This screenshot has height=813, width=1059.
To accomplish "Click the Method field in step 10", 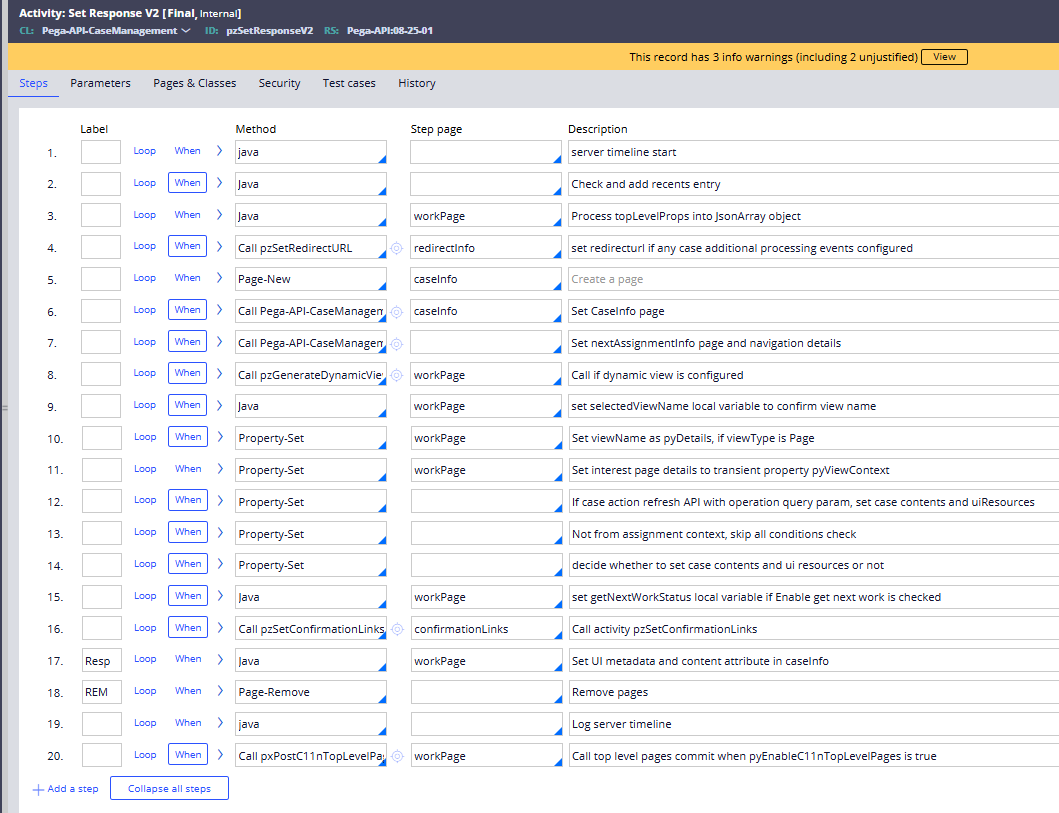I will [311, 438].
